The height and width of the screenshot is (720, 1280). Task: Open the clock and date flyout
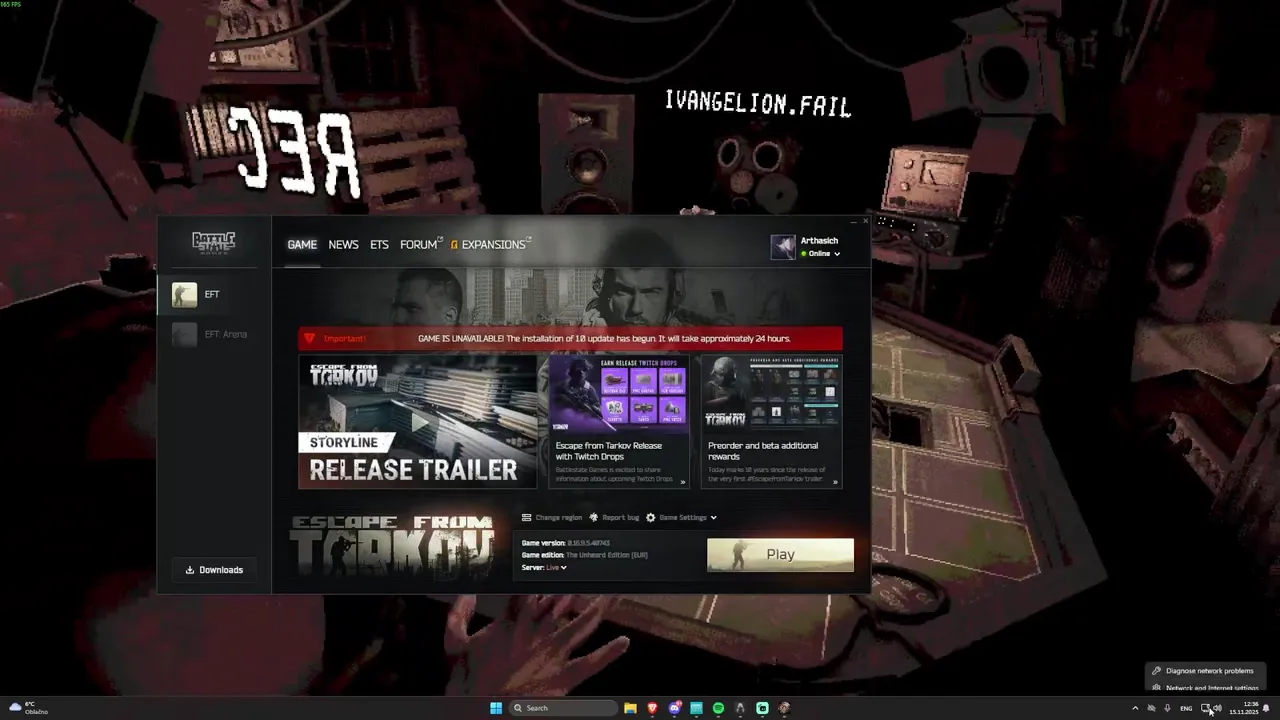click(1243, 708)
